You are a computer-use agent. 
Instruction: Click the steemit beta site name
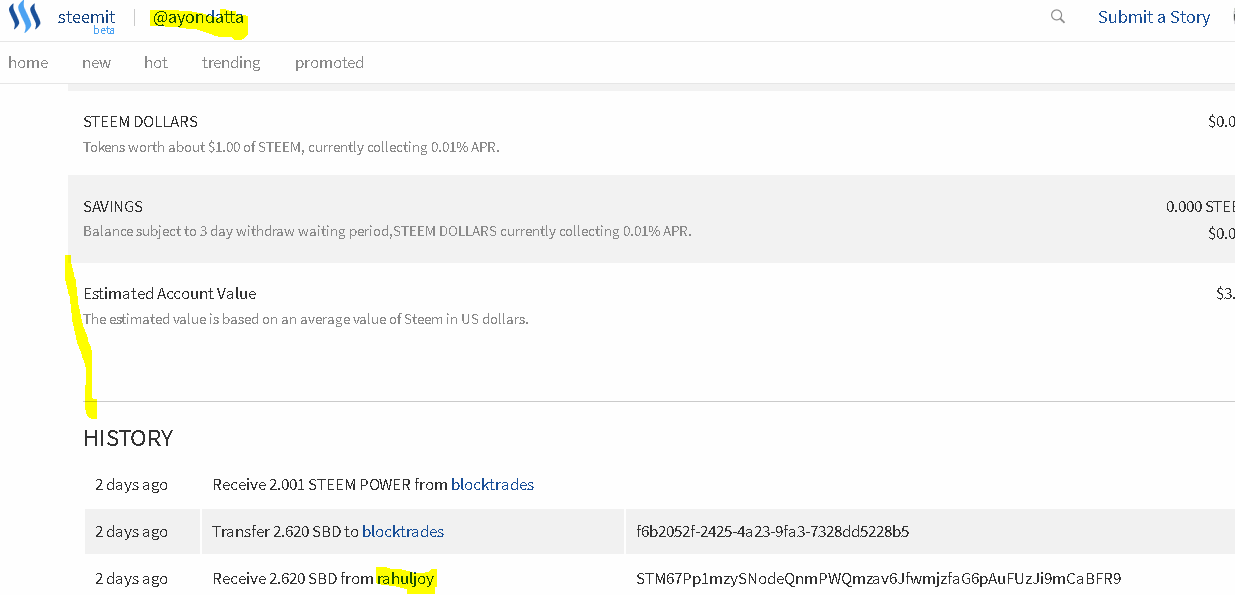pos(86,20)
